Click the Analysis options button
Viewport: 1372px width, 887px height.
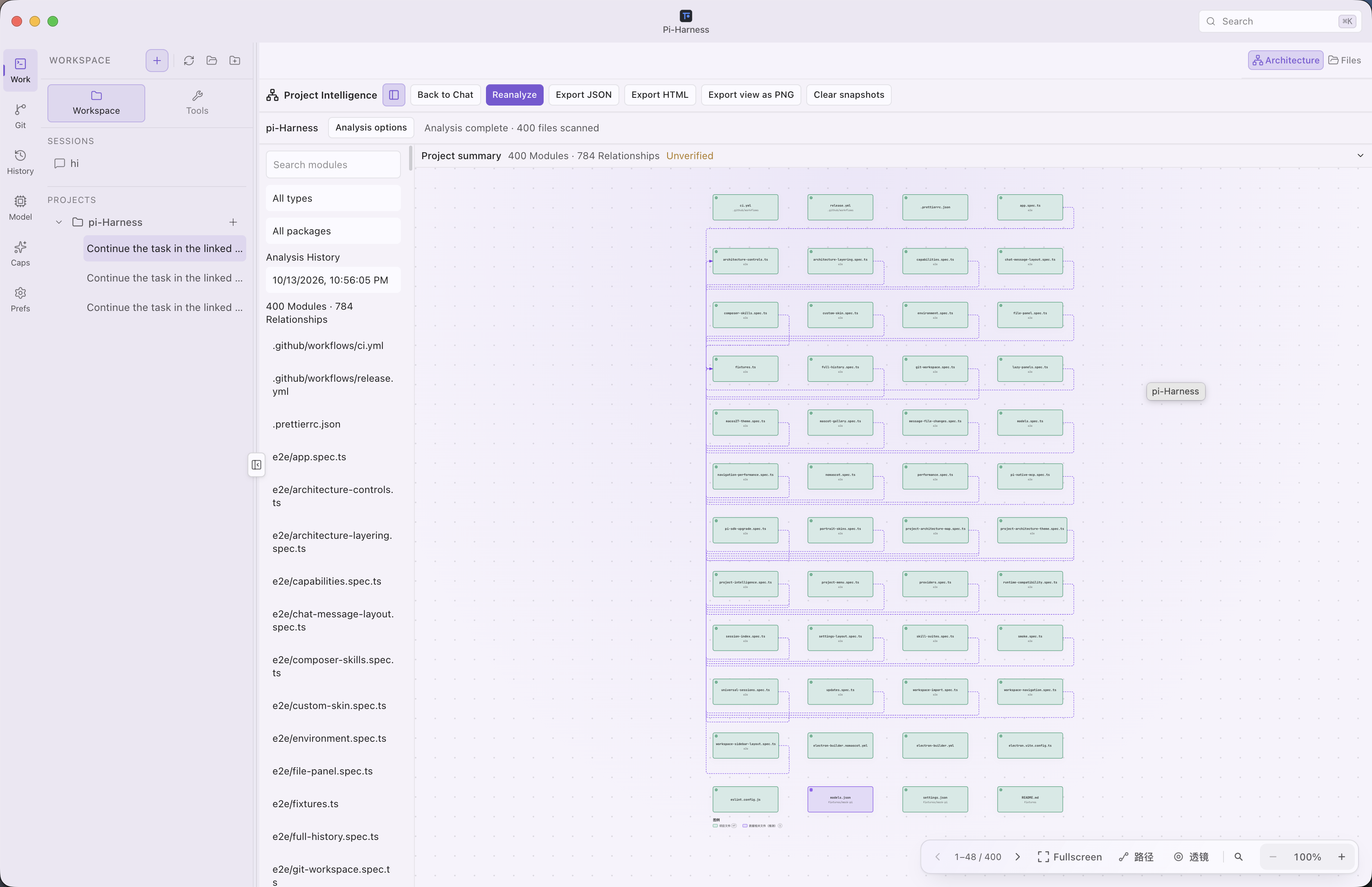tap(371, 127)
